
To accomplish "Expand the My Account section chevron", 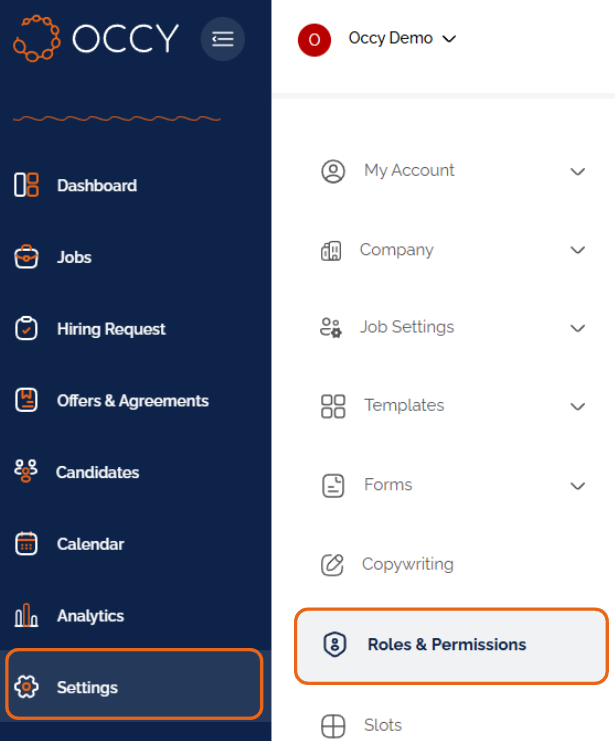I will [x=578, y=172].
